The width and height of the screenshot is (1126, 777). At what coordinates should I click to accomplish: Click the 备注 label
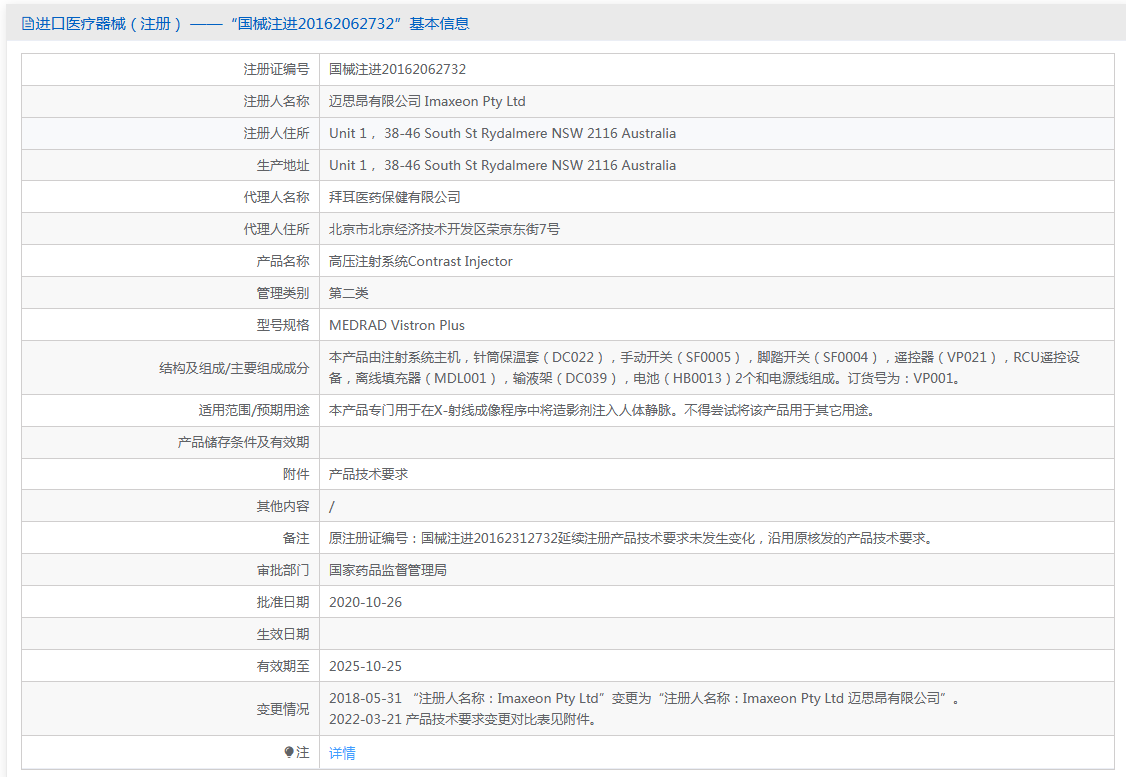pos(296,538)
